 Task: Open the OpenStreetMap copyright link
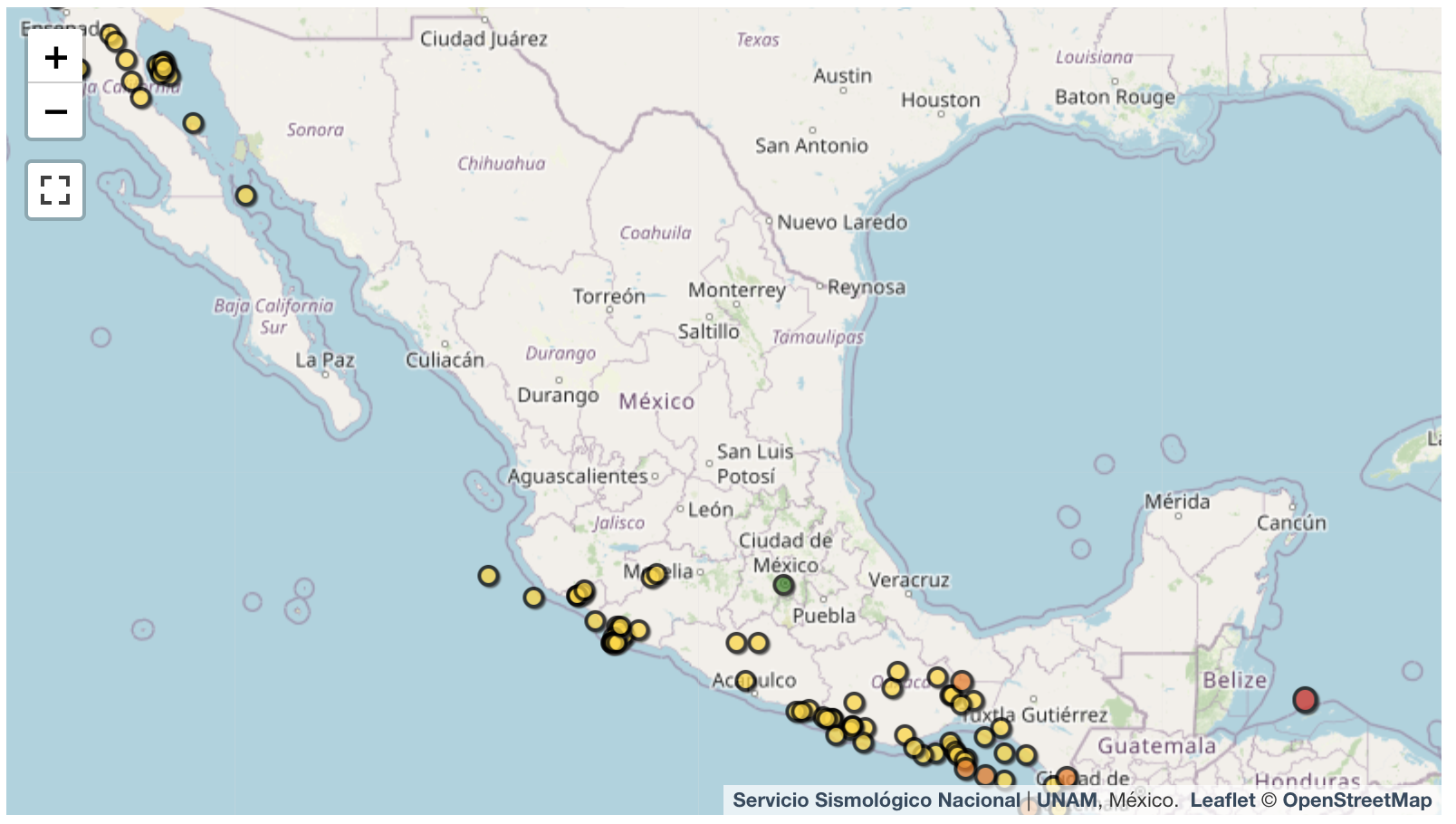pyautogui.click(x=1356, y=800)
